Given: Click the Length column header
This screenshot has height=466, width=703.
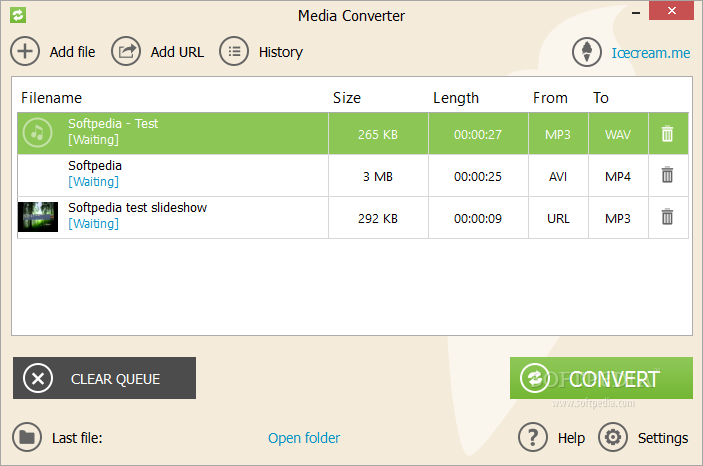Looking at the screenshot, I should (x=456, y=98).
